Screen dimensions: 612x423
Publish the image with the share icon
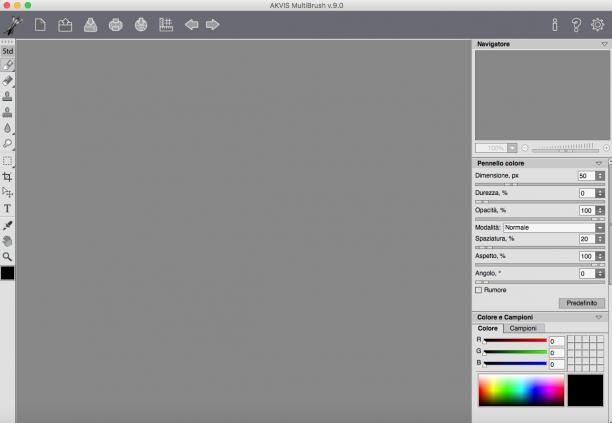pyautogui.click(x=141, y=25)
